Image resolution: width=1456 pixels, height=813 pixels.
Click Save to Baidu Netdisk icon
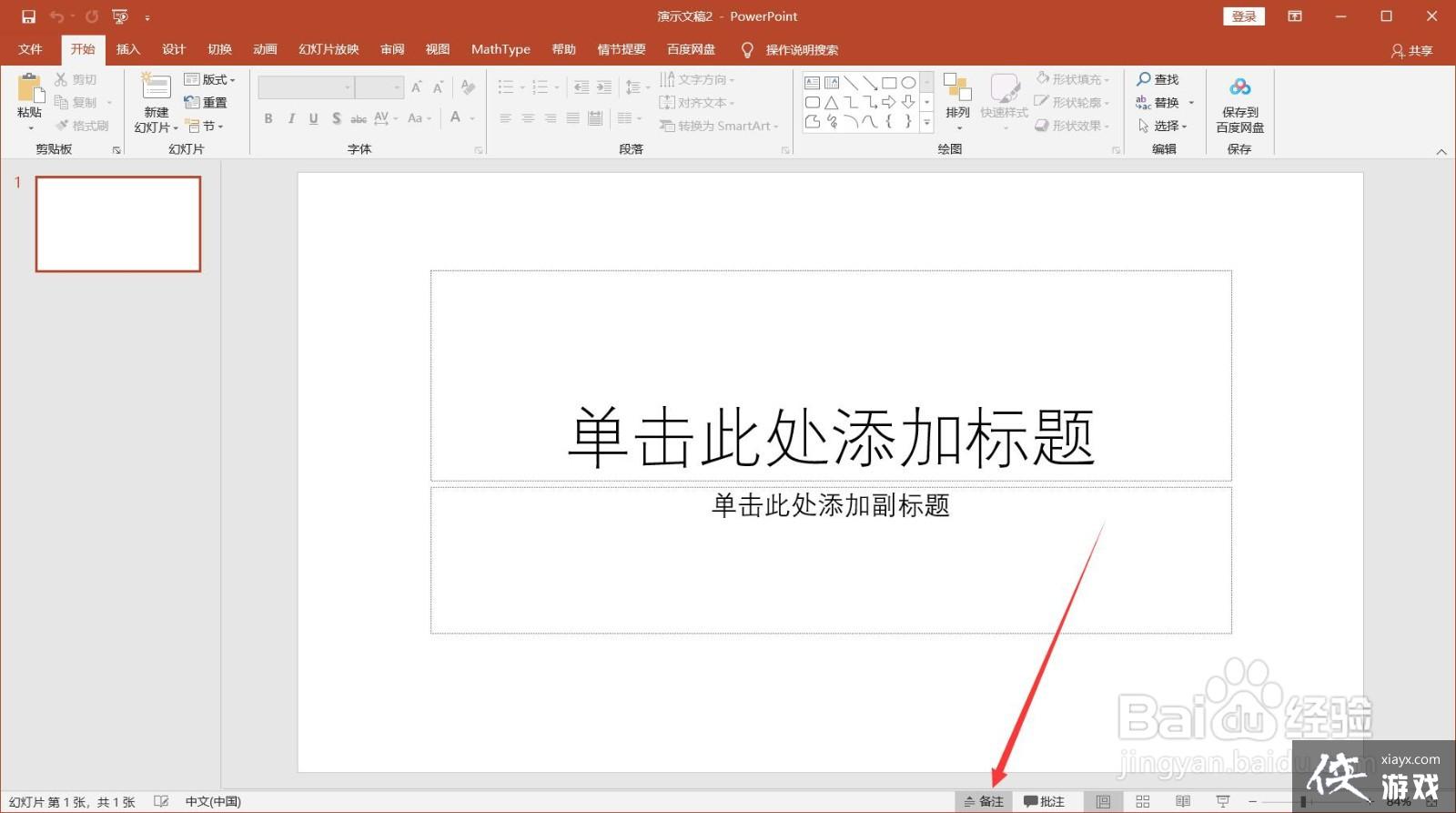(x=1239, y=87)
